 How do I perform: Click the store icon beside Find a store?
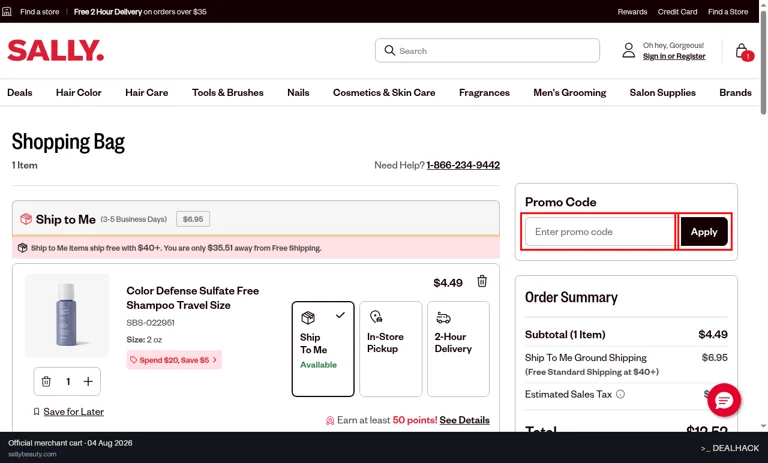[x=7, y=11]
